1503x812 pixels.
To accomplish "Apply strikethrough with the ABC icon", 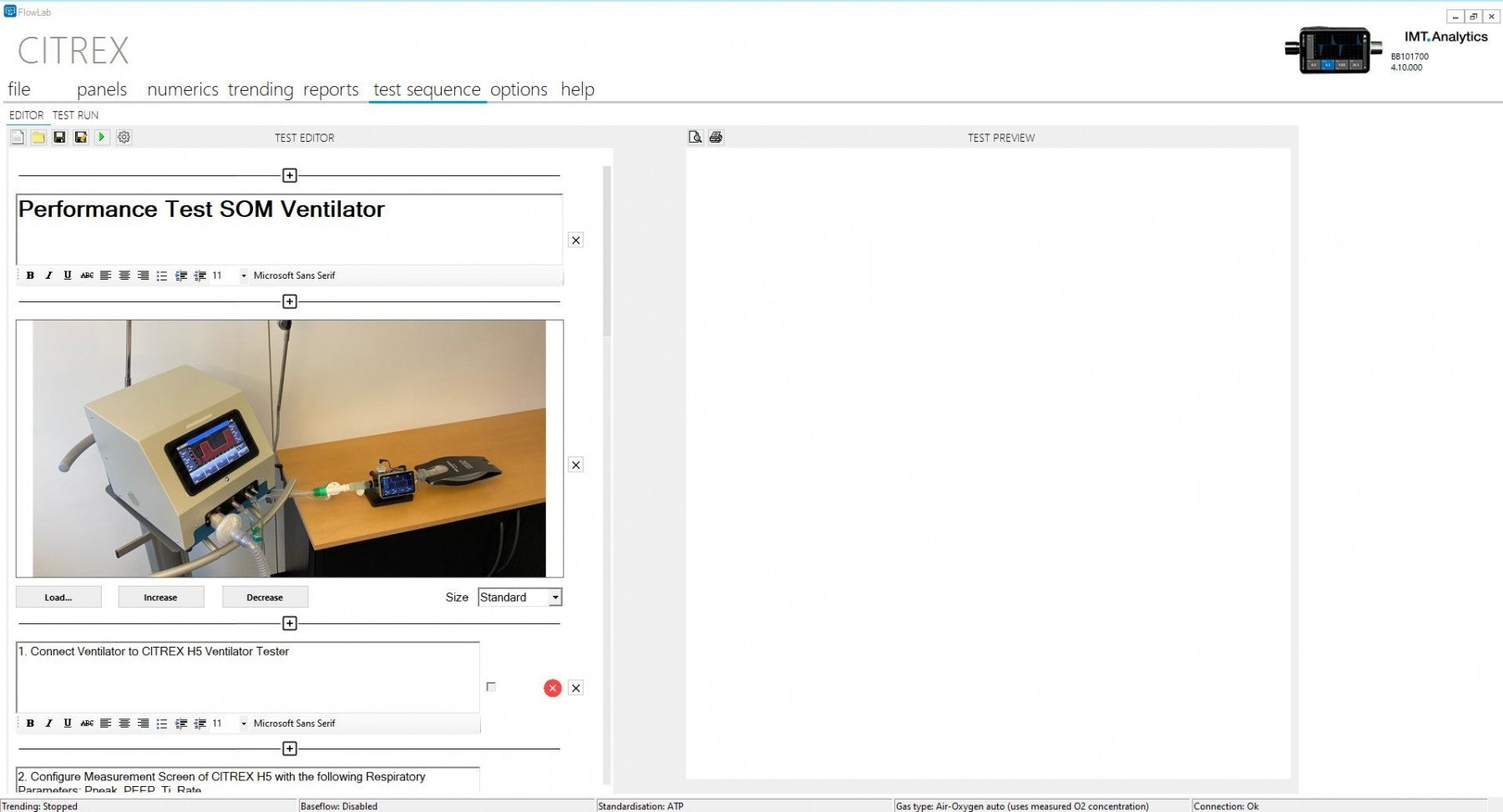I will tap(86, 275).
